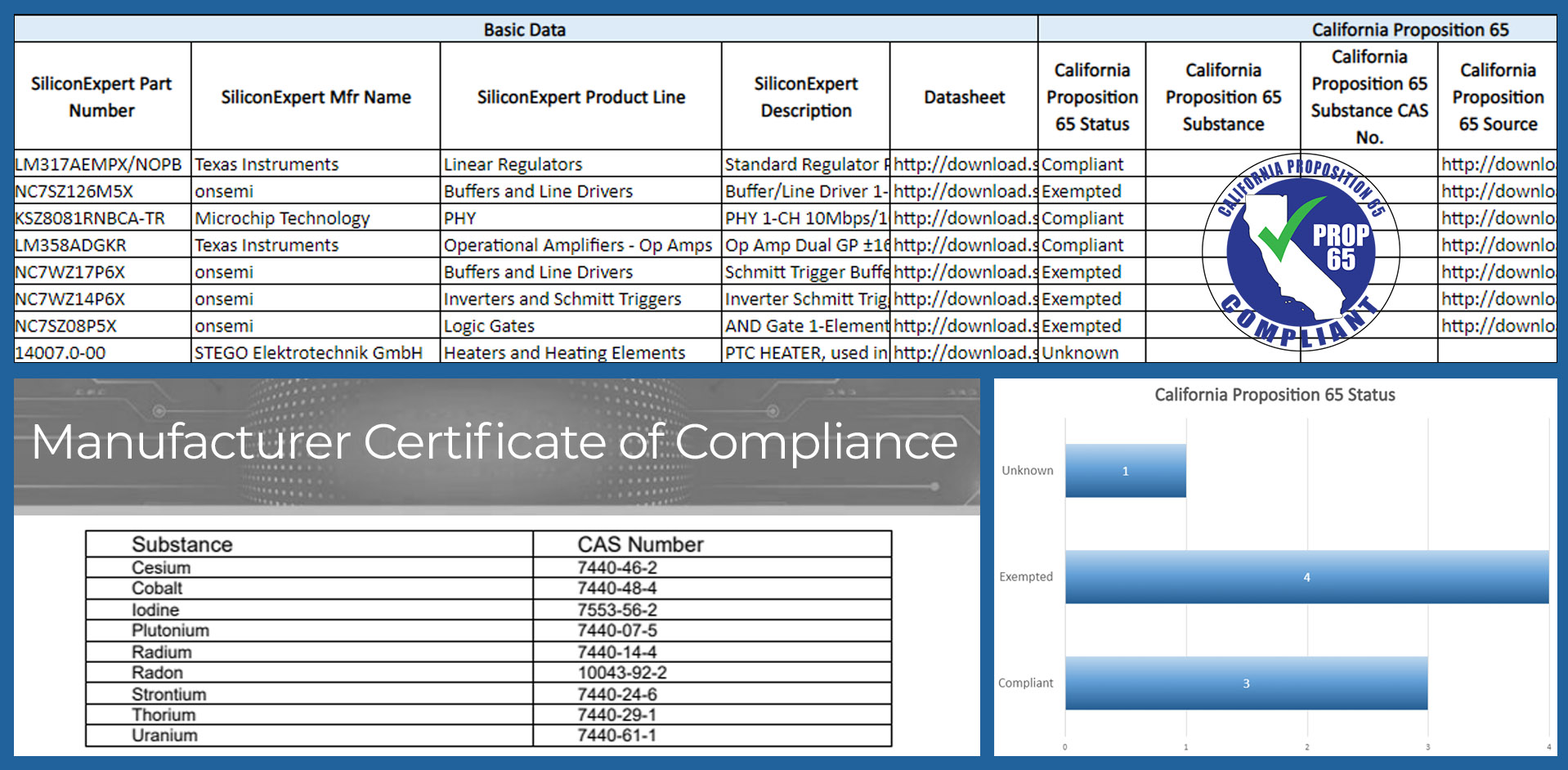
Task: Select the 'Cobalt' substance row
Action: pos(489,589)
